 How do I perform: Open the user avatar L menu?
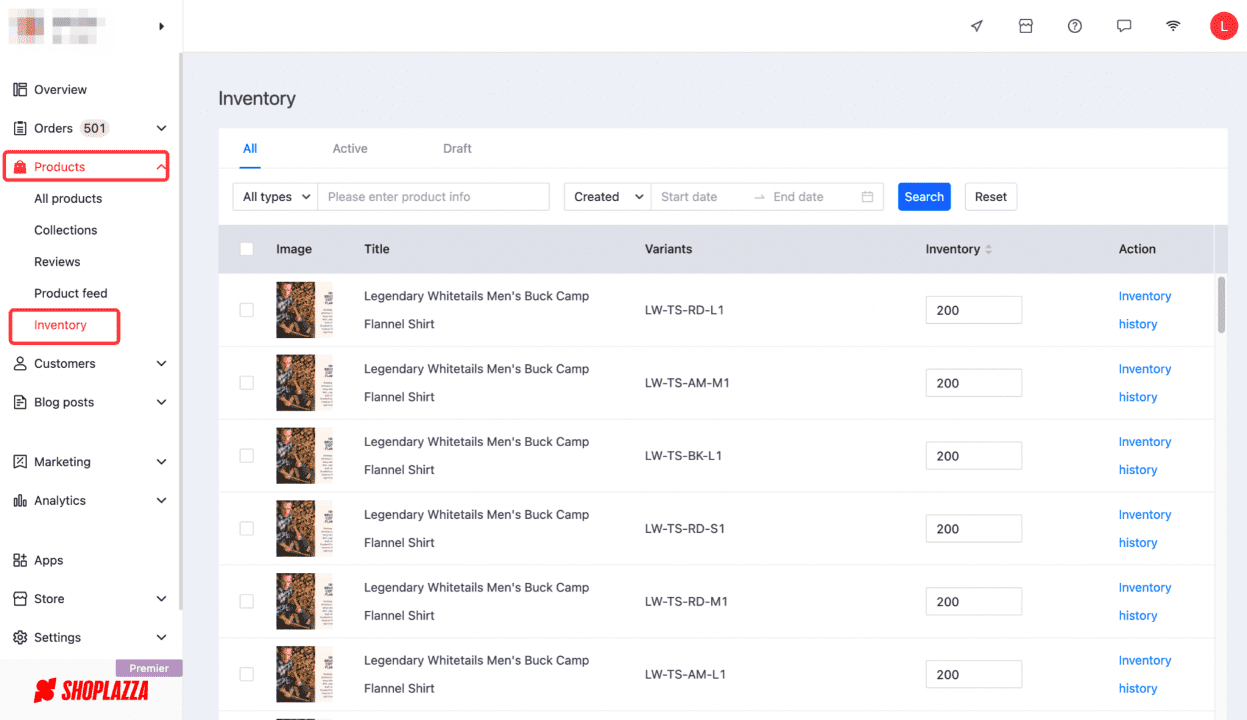pyautogui.click(x=1224, y=26)
